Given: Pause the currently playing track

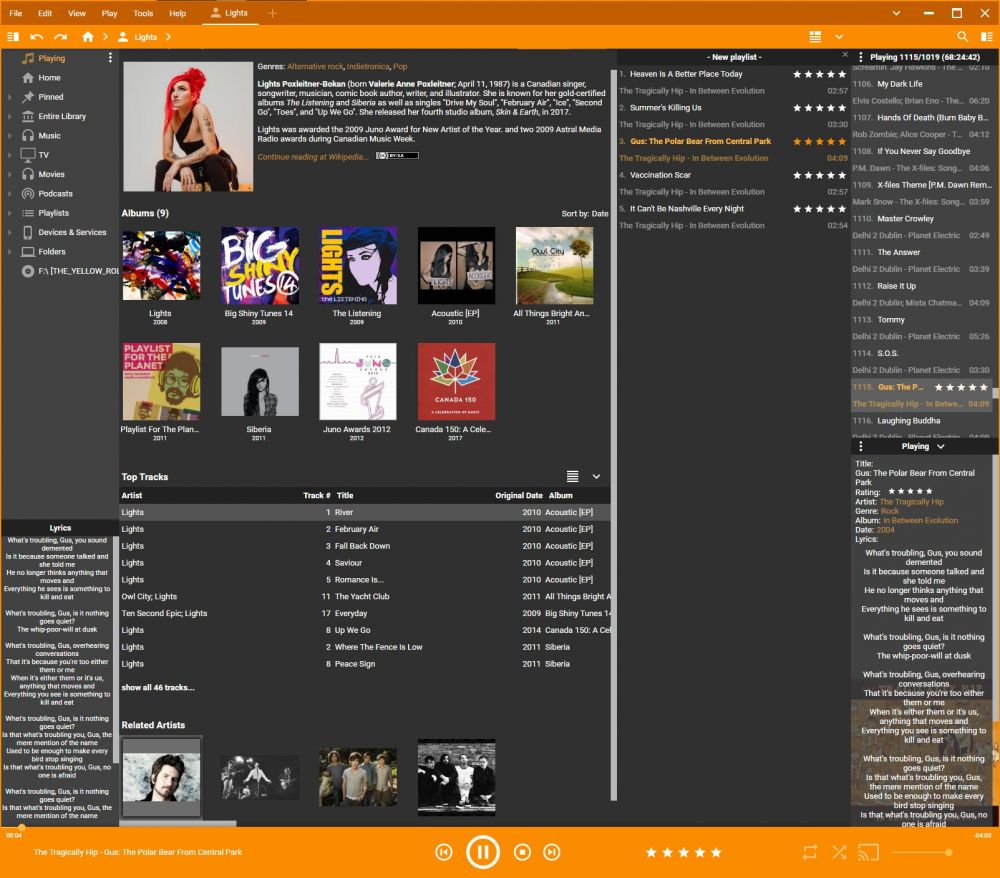Looking at the screenshot, I should [x=483, y=851].
